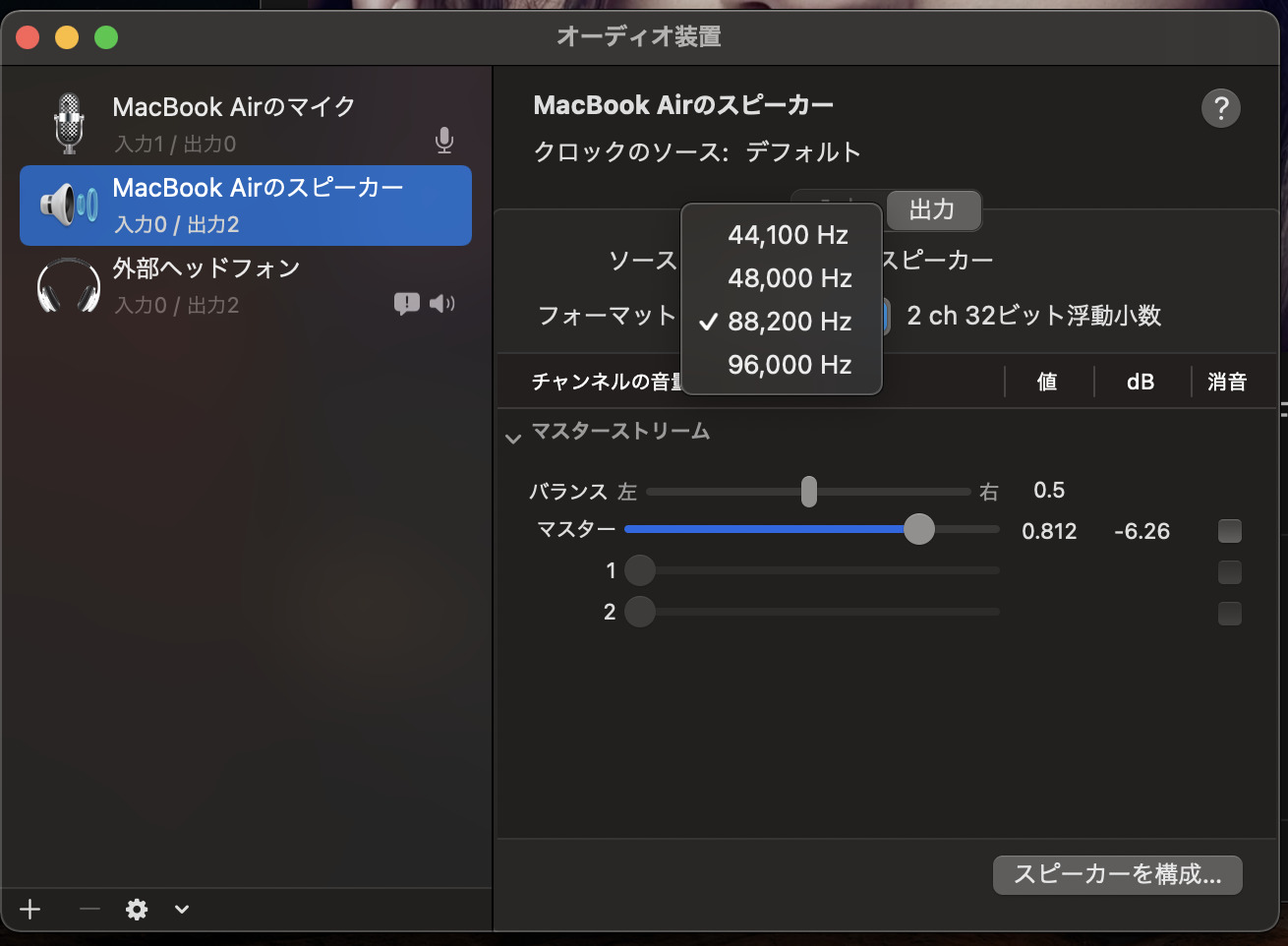Select 44,100 Hz from the sample rate menu
The image size is (1288, 946).
(788, 235)
